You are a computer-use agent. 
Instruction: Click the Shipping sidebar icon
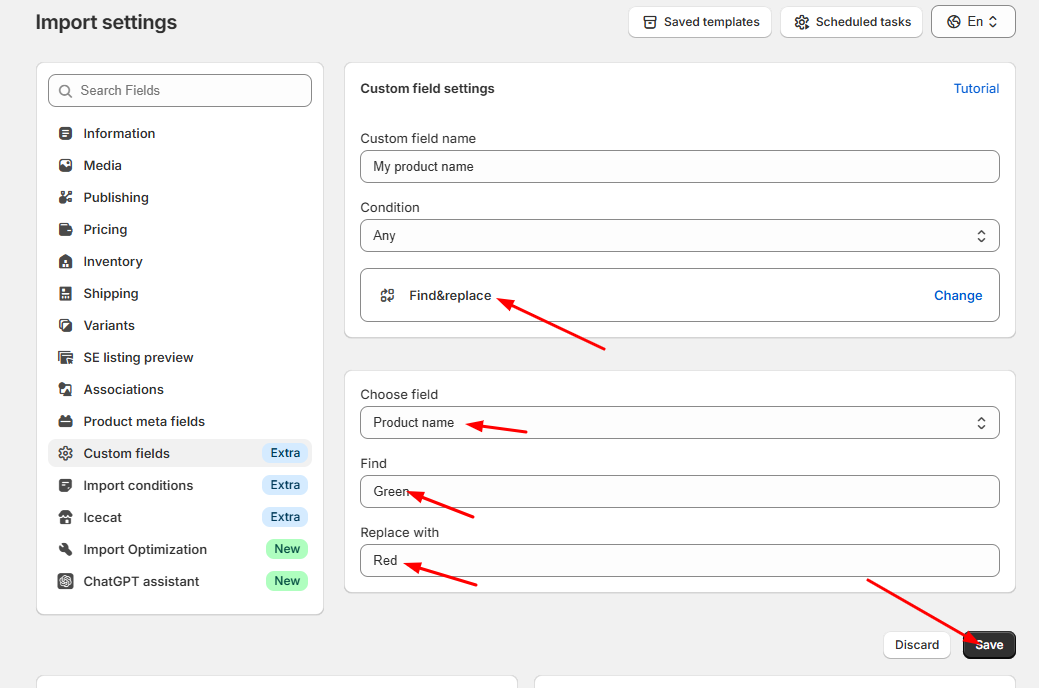[x=66, y=294]
